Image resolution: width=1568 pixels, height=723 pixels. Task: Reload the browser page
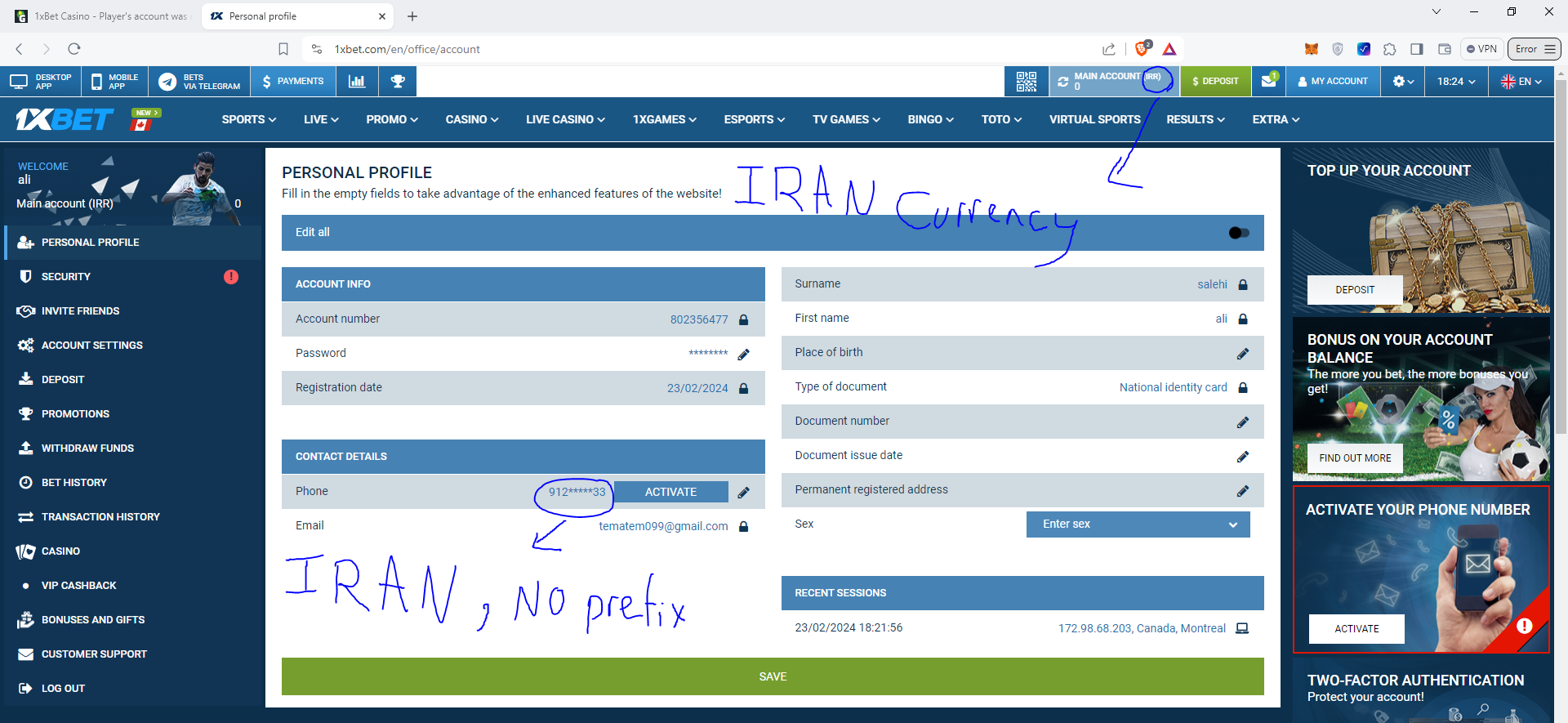click(x=74, y=49)
